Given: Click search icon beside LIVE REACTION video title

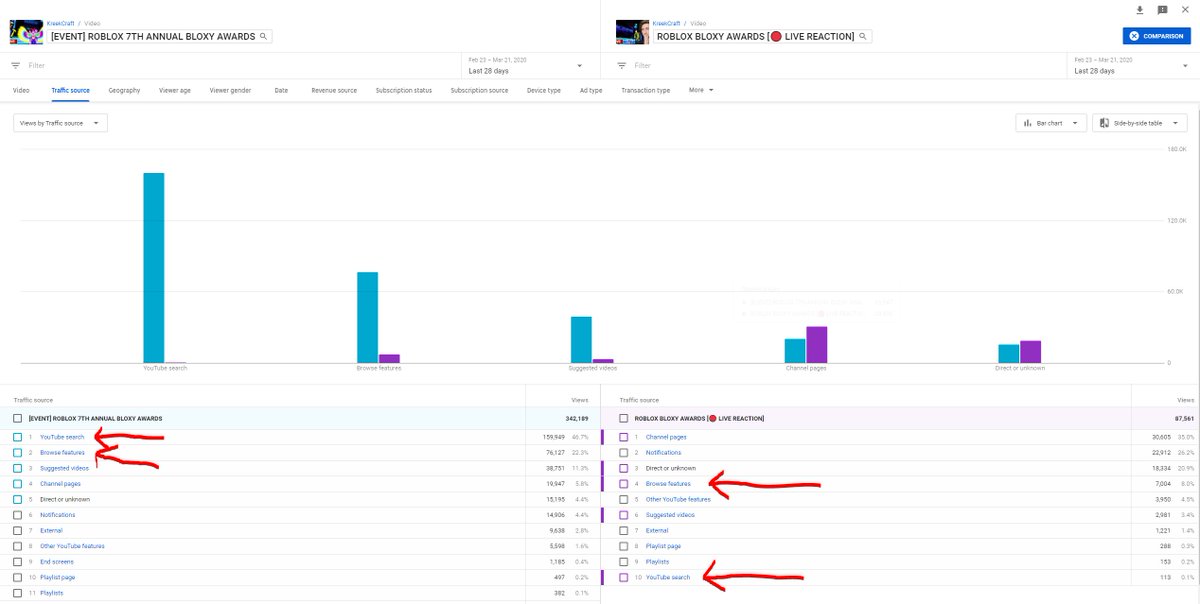Looking at the screenshot, I should click(863, 36).
